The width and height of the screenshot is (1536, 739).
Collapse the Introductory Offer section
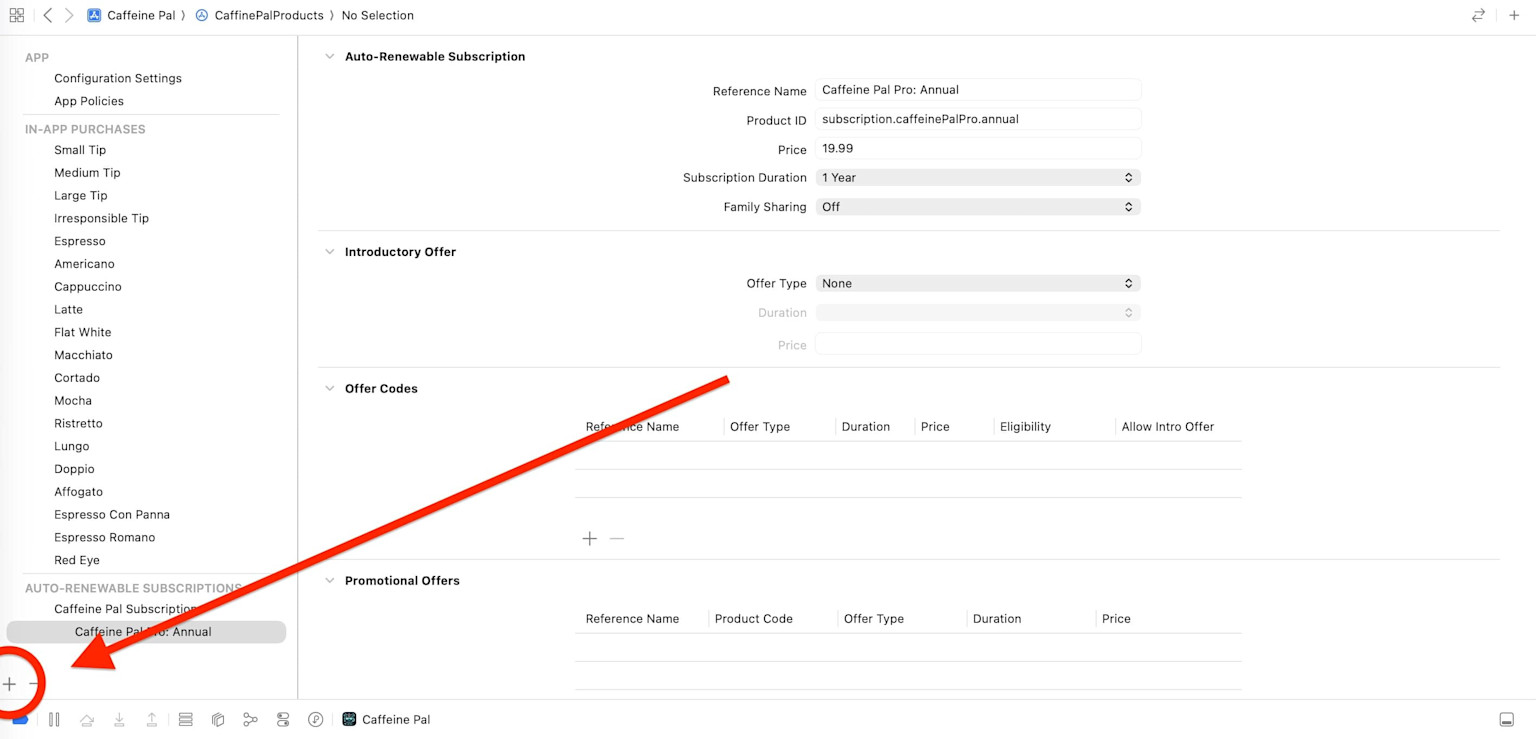point(329,252)
